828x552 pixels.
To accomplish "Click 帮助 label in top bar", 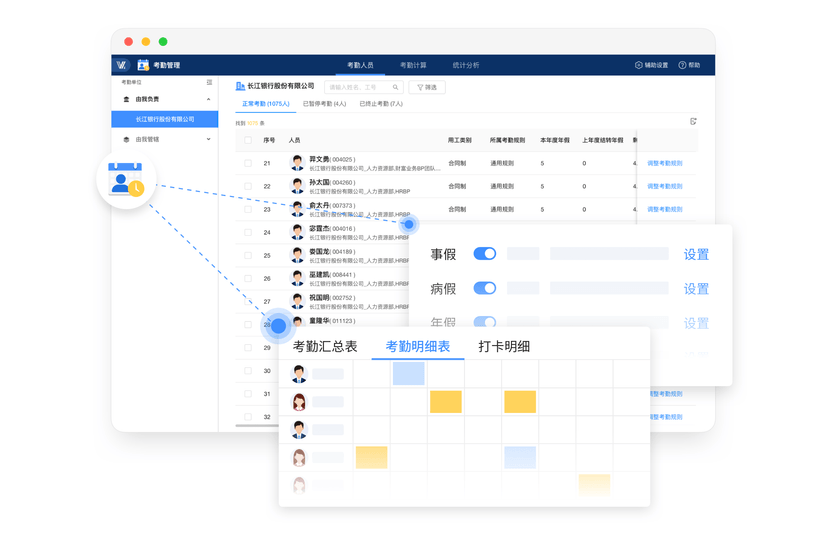I will coord(694,65).
